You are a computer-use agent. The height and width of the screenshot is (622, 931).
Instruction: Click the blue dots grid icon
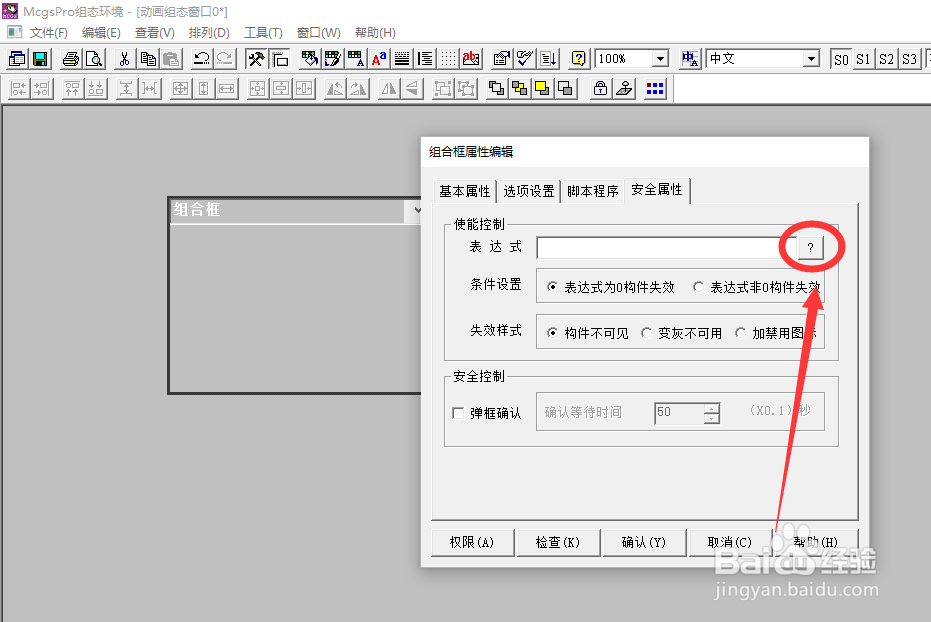point(655,89)
